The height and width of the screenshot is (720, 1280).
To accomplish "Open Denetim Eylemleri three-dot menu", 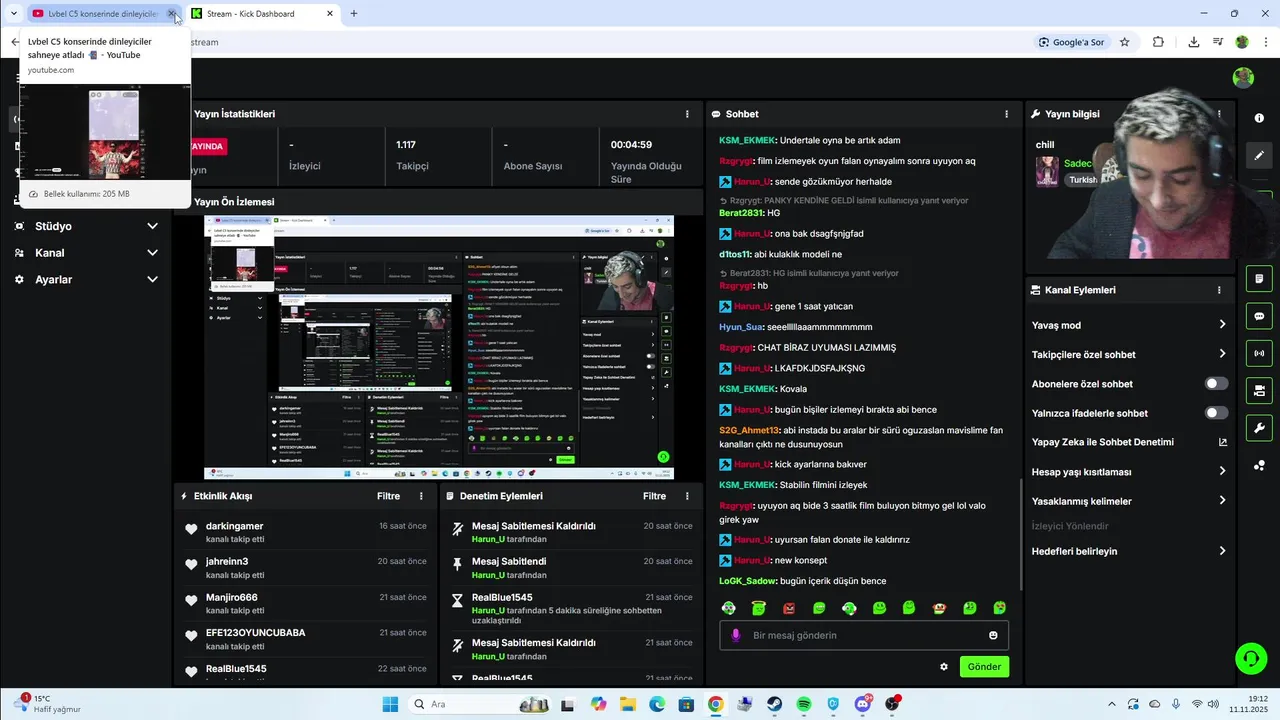I will [687, 496].
